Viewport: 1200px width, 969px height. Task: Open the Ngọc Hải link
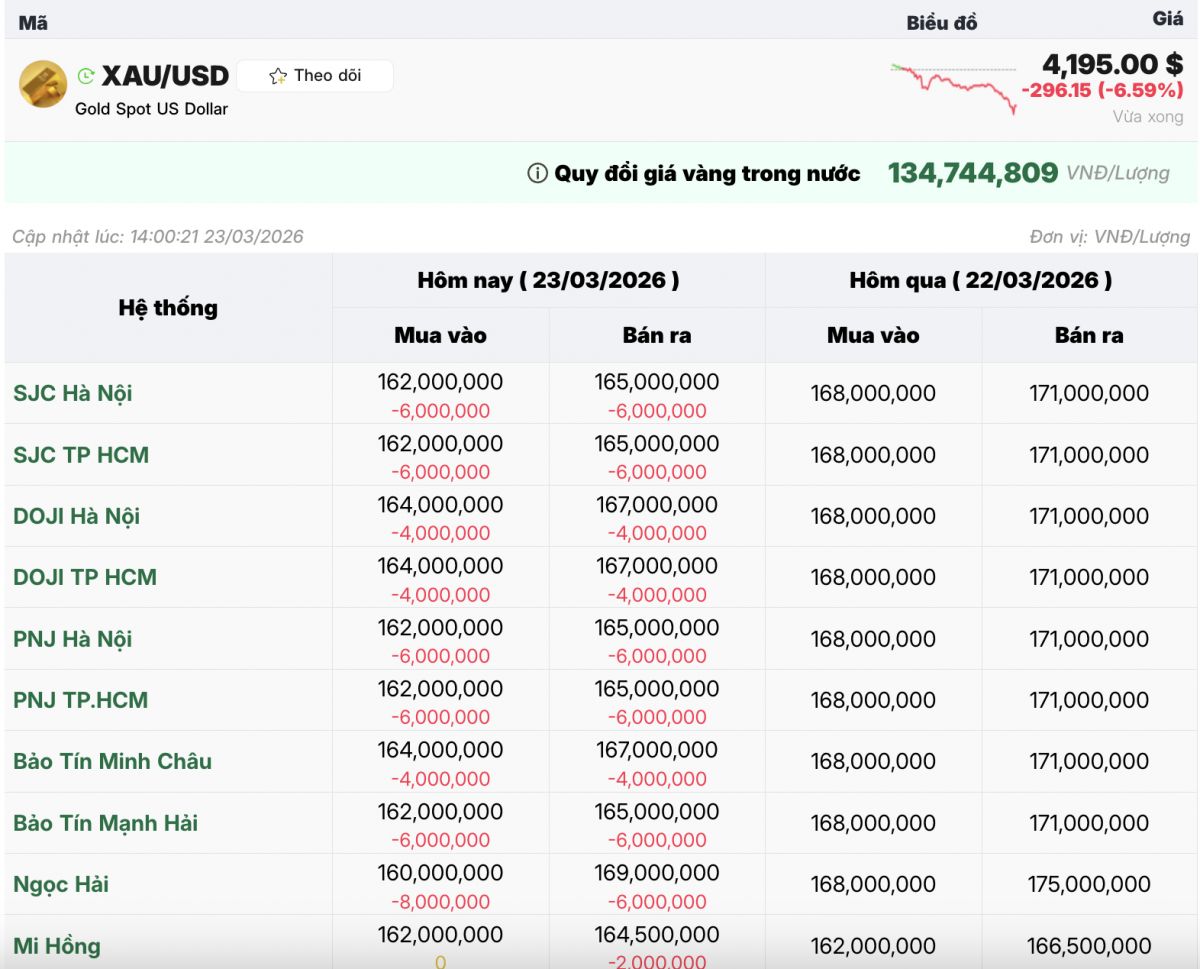[61, 884]
